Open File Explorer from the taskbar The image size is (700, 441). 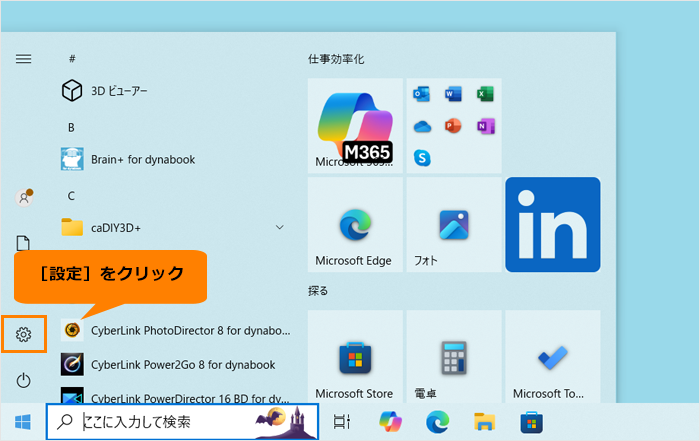point(485,422)
